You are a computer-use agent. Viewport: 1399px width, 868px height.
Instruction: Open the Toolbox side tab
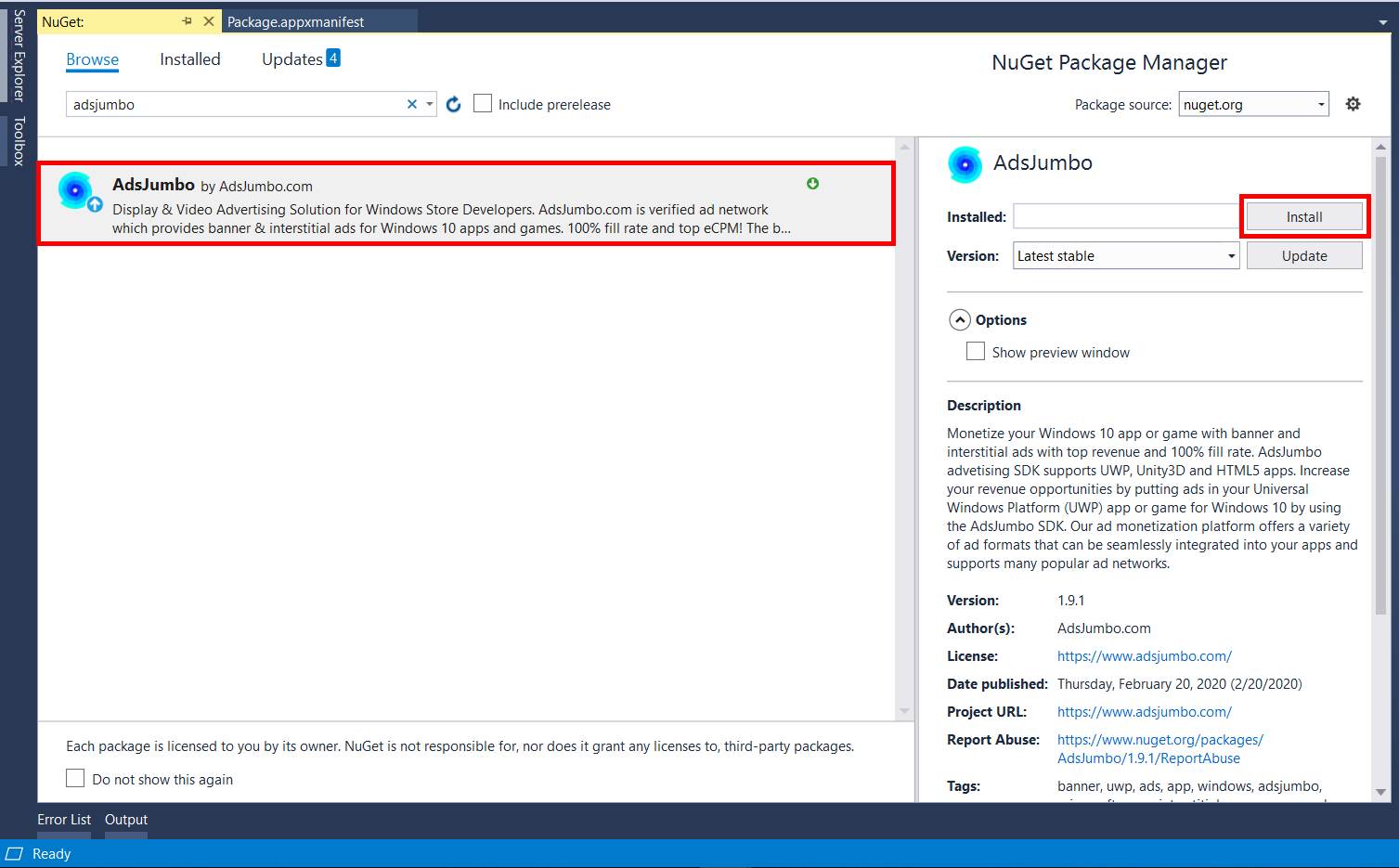tap(18, 141)
